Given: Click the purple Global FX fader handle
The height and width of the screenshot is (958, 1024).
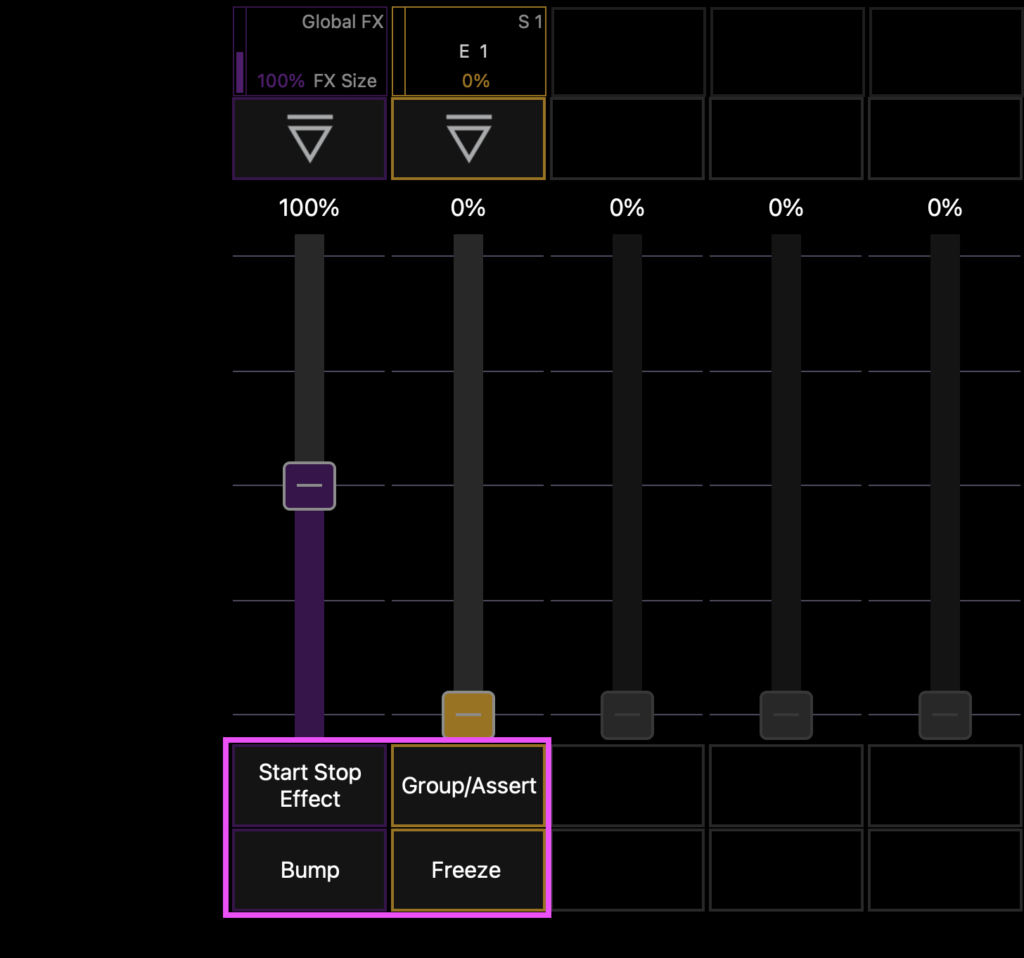Looking at the screenshot, I should (310, 486).
